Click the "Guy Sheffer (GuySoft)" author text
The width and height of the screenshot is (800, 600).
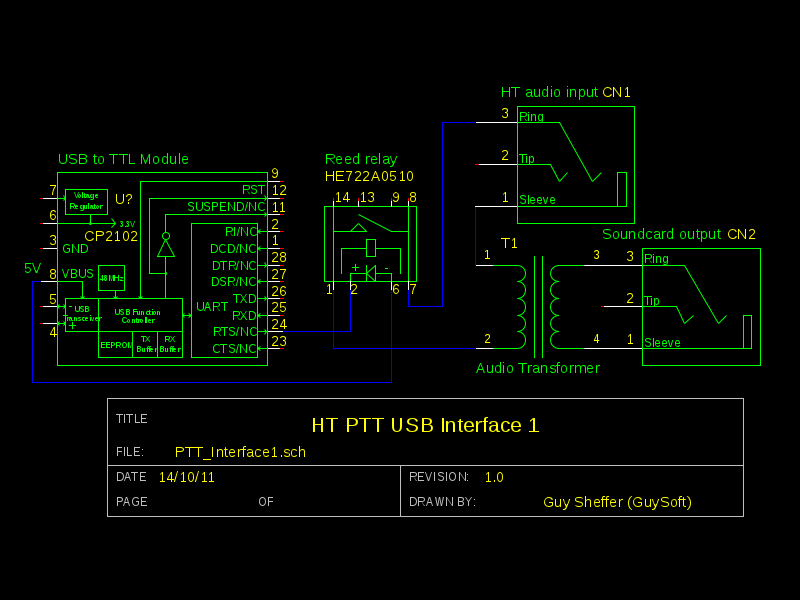point(617,502)
